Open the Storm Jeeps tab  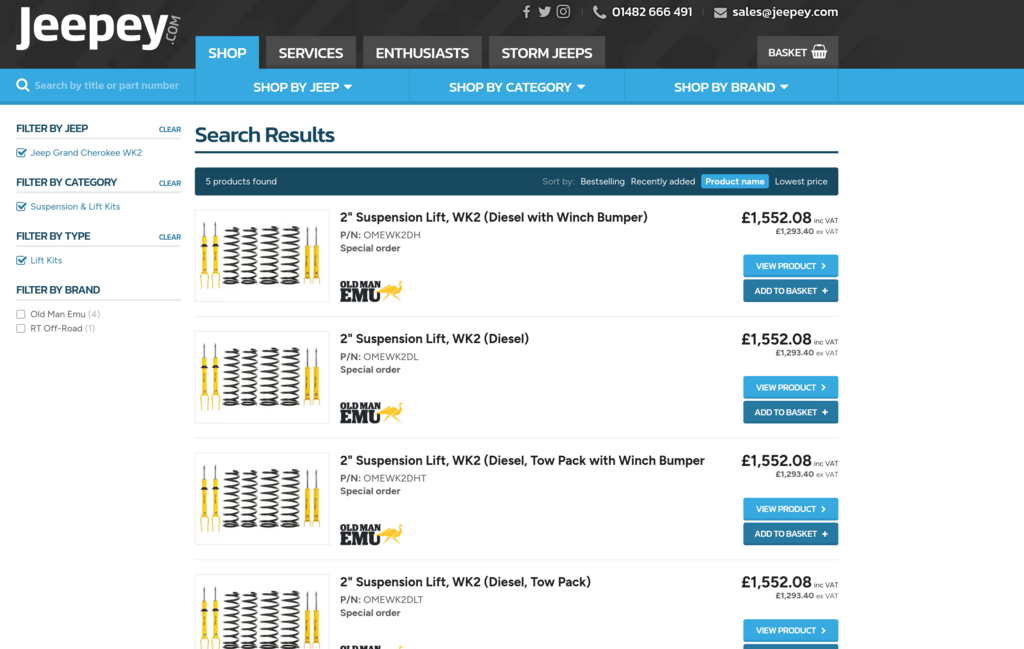point(547,53)
